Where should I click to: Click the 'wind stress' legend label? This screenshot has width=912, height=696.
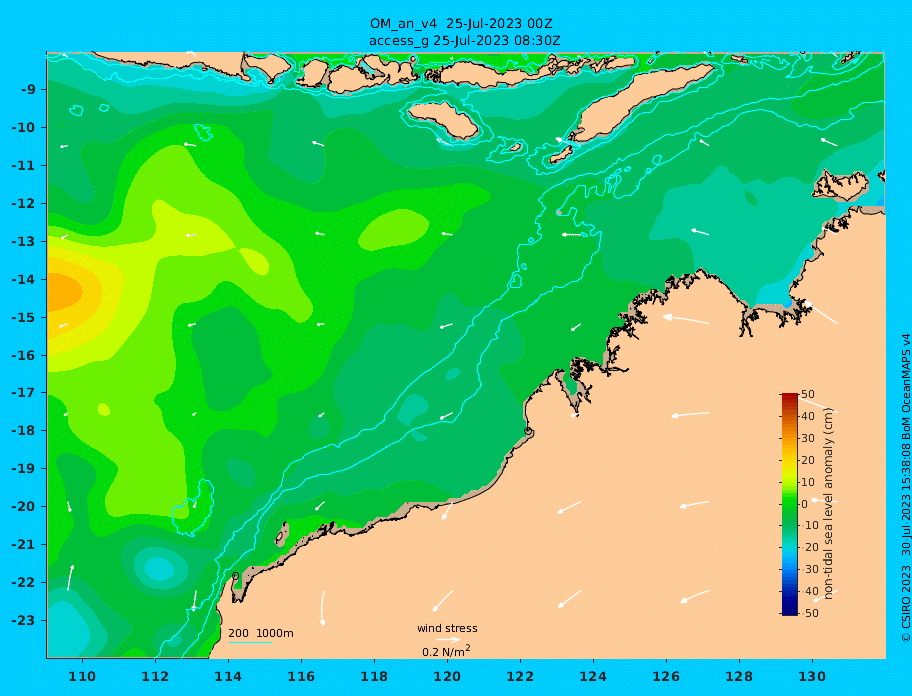pyautogui.click(x=447, y=628)
